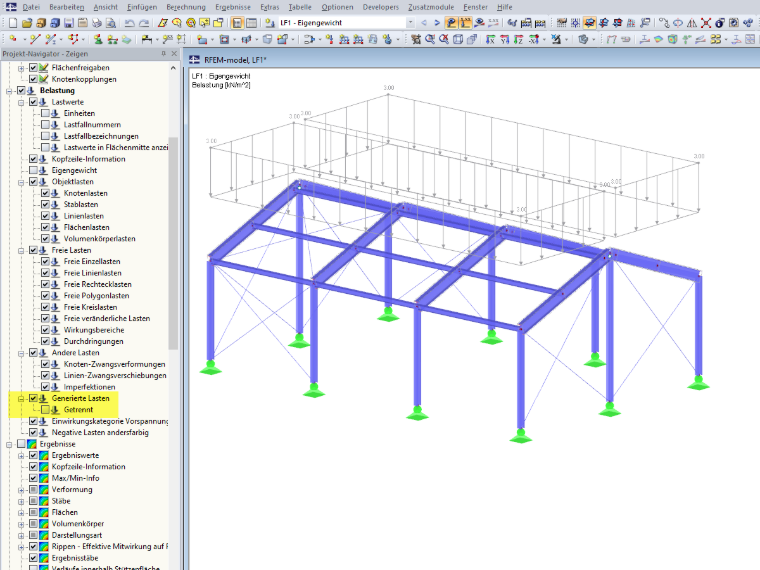Select the Freie Polygonlasten tree item
The width and height of the screenshot is (760, 570).
pyautogui.click(x=96, y=296)
